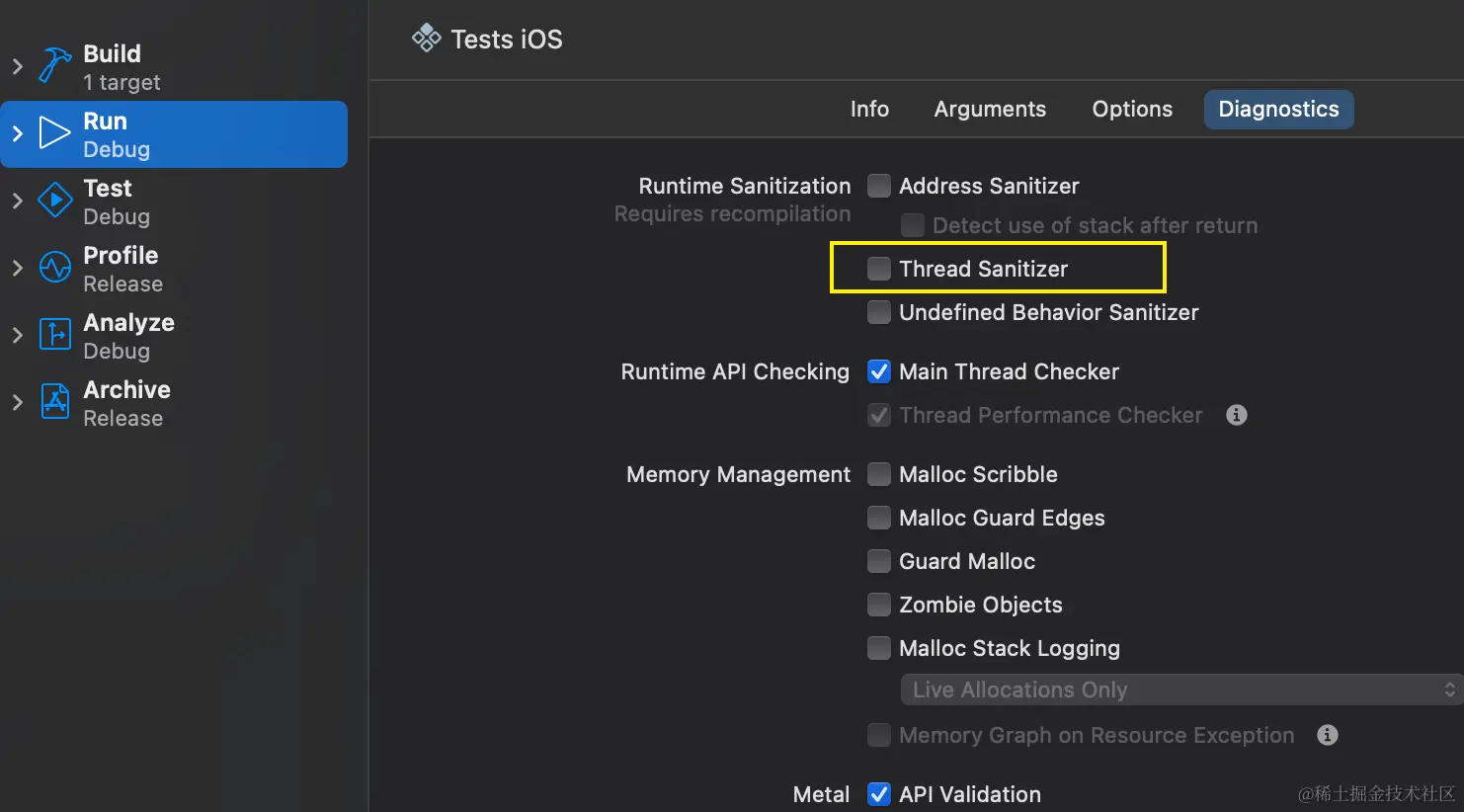
Task: Select the Archive icon in sidebar
Action: pyautogui.click(x=55, y=402)
